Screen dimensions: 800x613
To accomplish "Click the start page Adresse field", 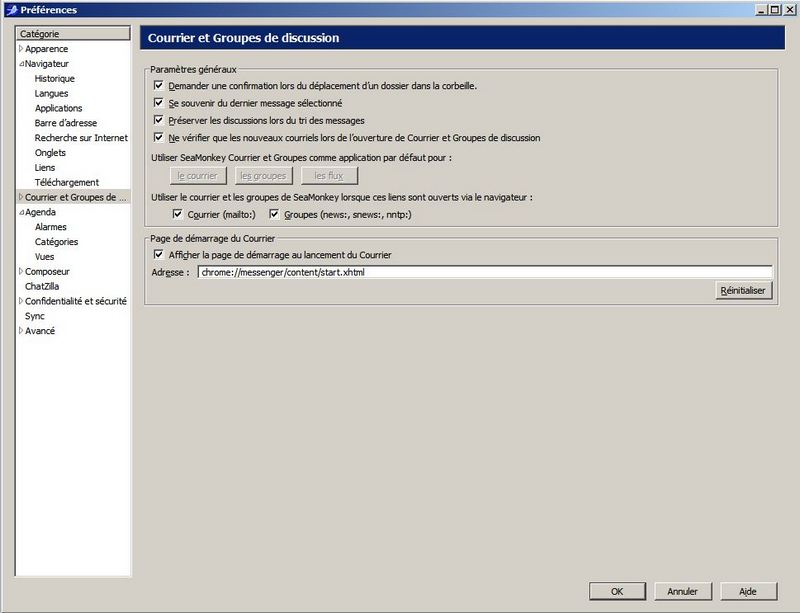I will click(x=484, y=272).
